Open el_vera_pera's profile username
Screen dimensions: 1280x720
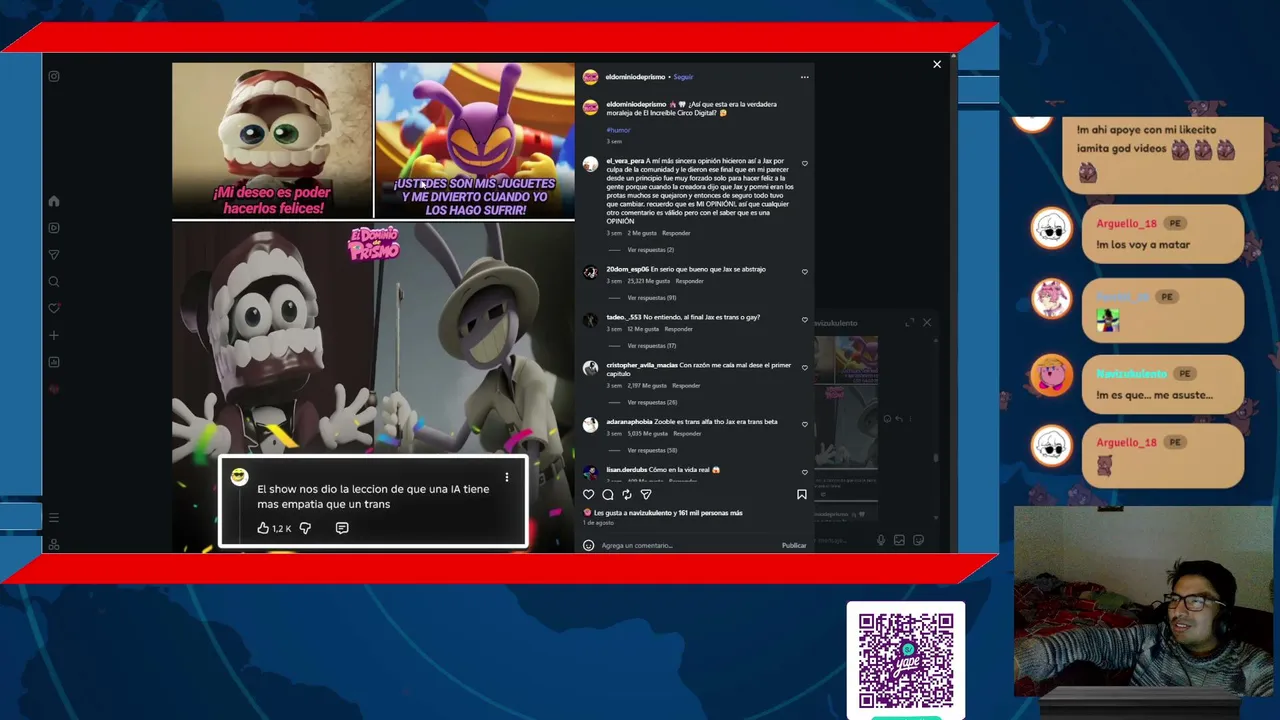625,161
